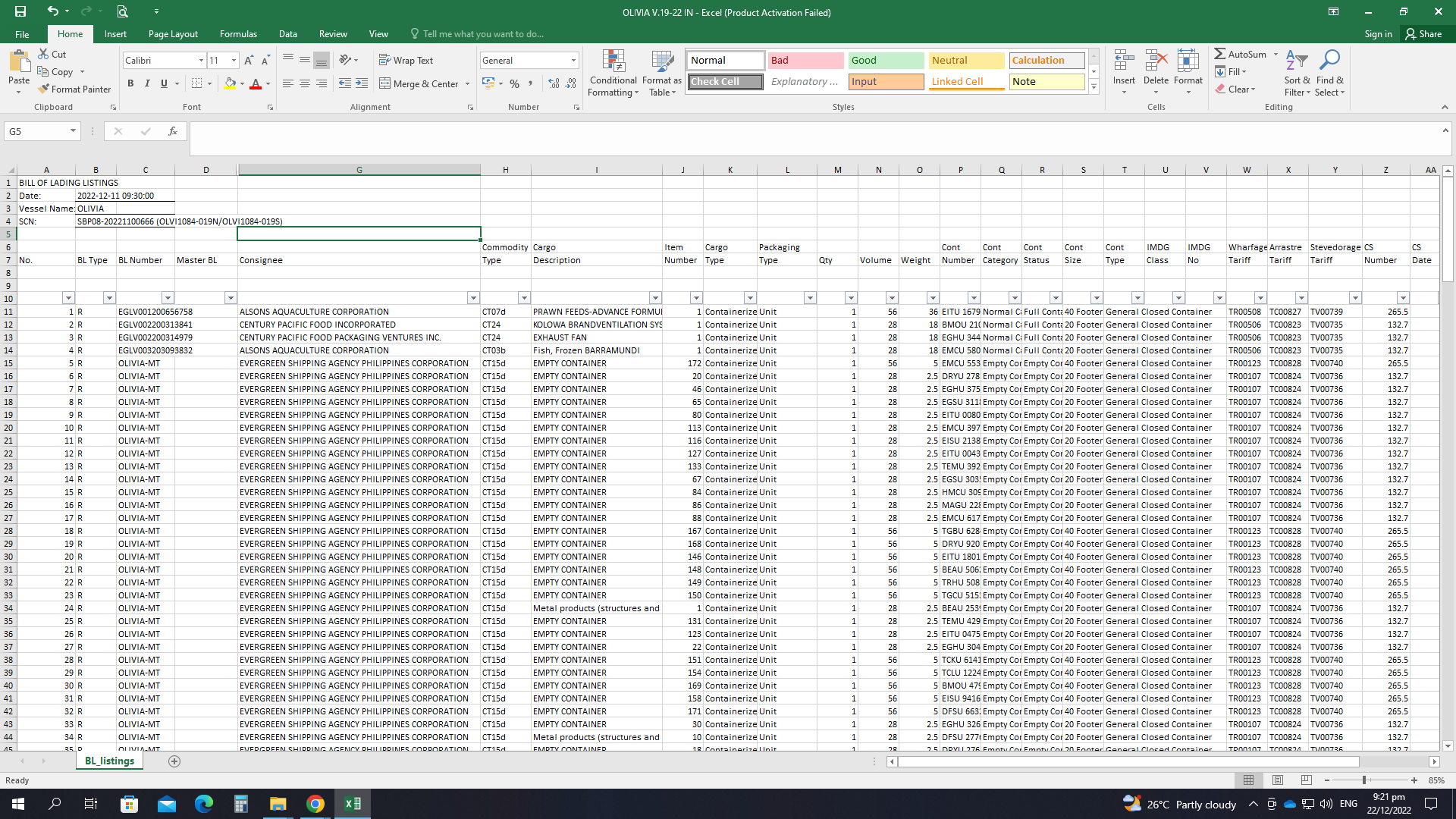The height and width of the screenshot is (819, 1456).
Task: Toggle Italic formatting
Action: pyautogui.click(x=147, y=83)
